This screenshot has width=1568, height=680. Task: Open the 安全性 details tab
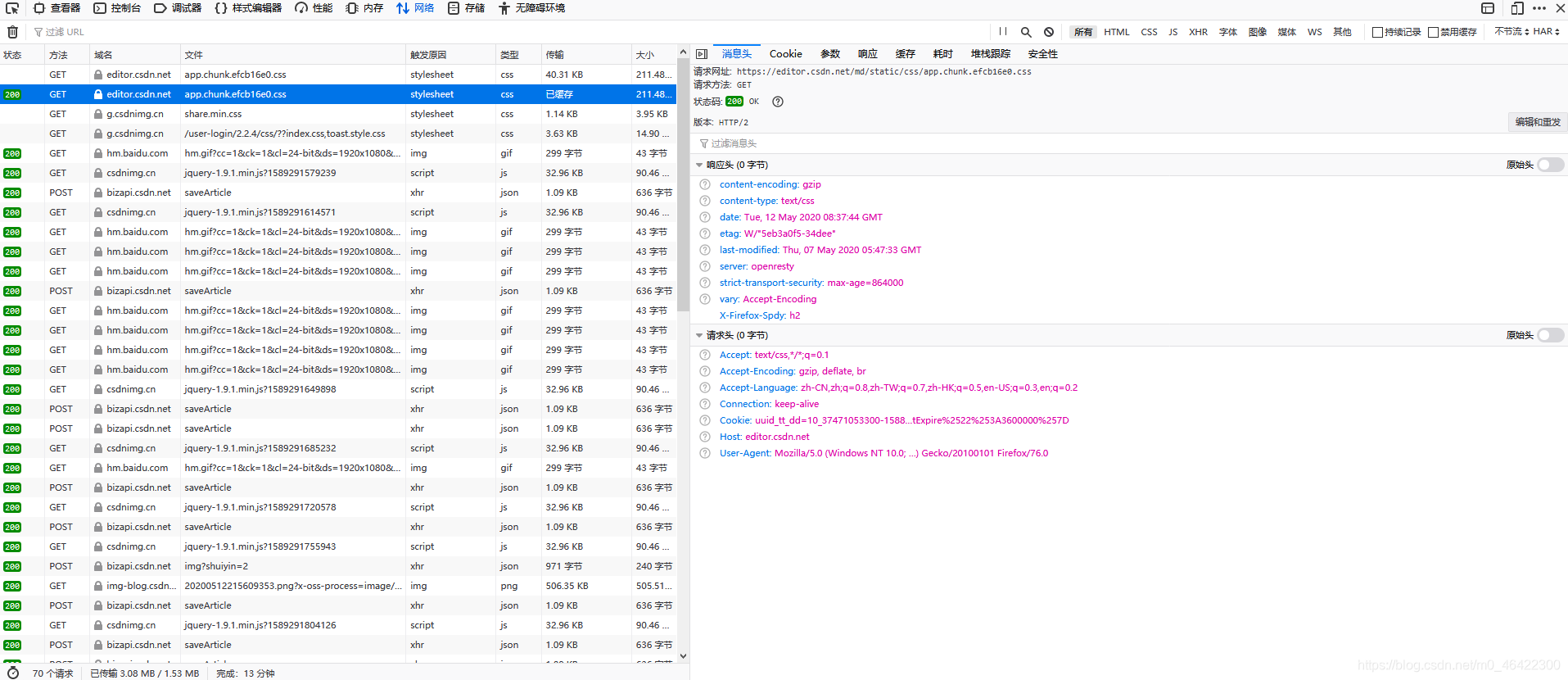tap(1042, 54)
